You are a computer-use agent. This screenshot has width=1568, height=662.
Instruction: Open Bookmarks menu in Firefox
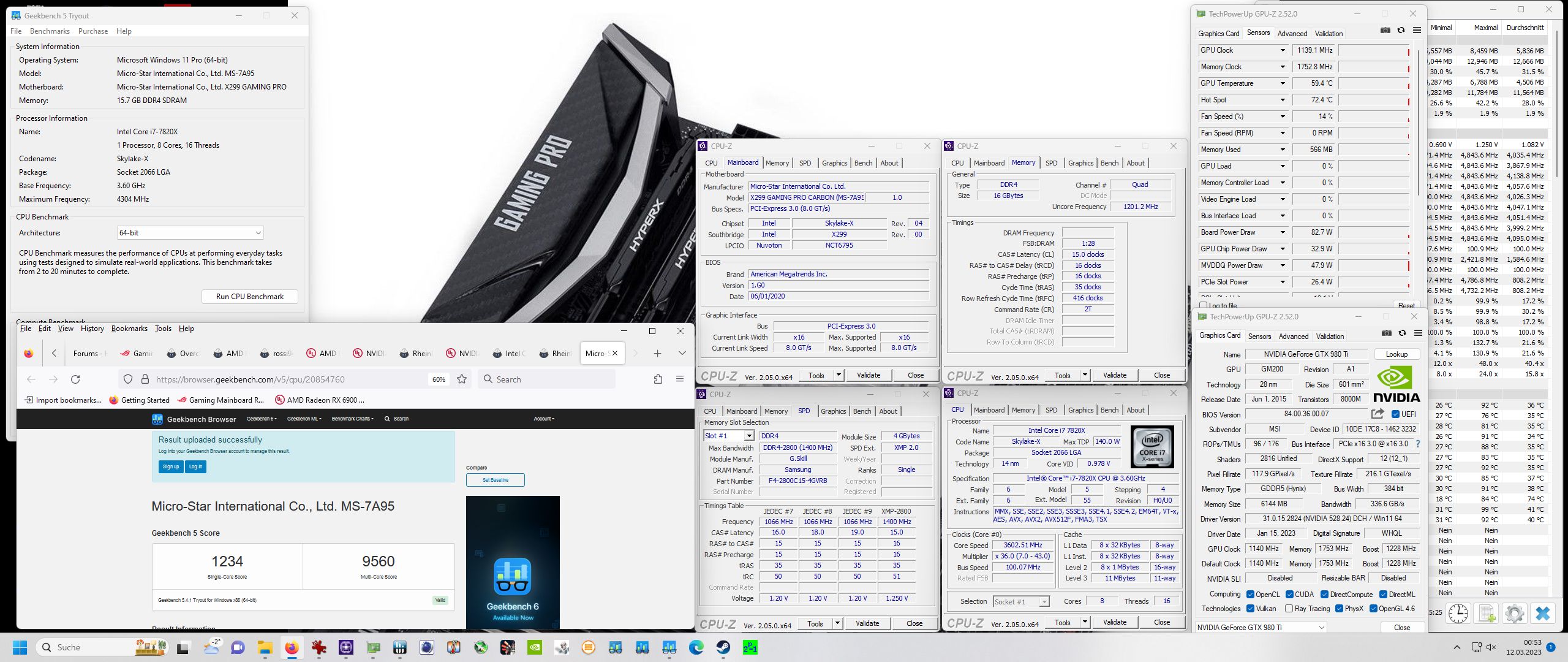click(x=129, y=329)
